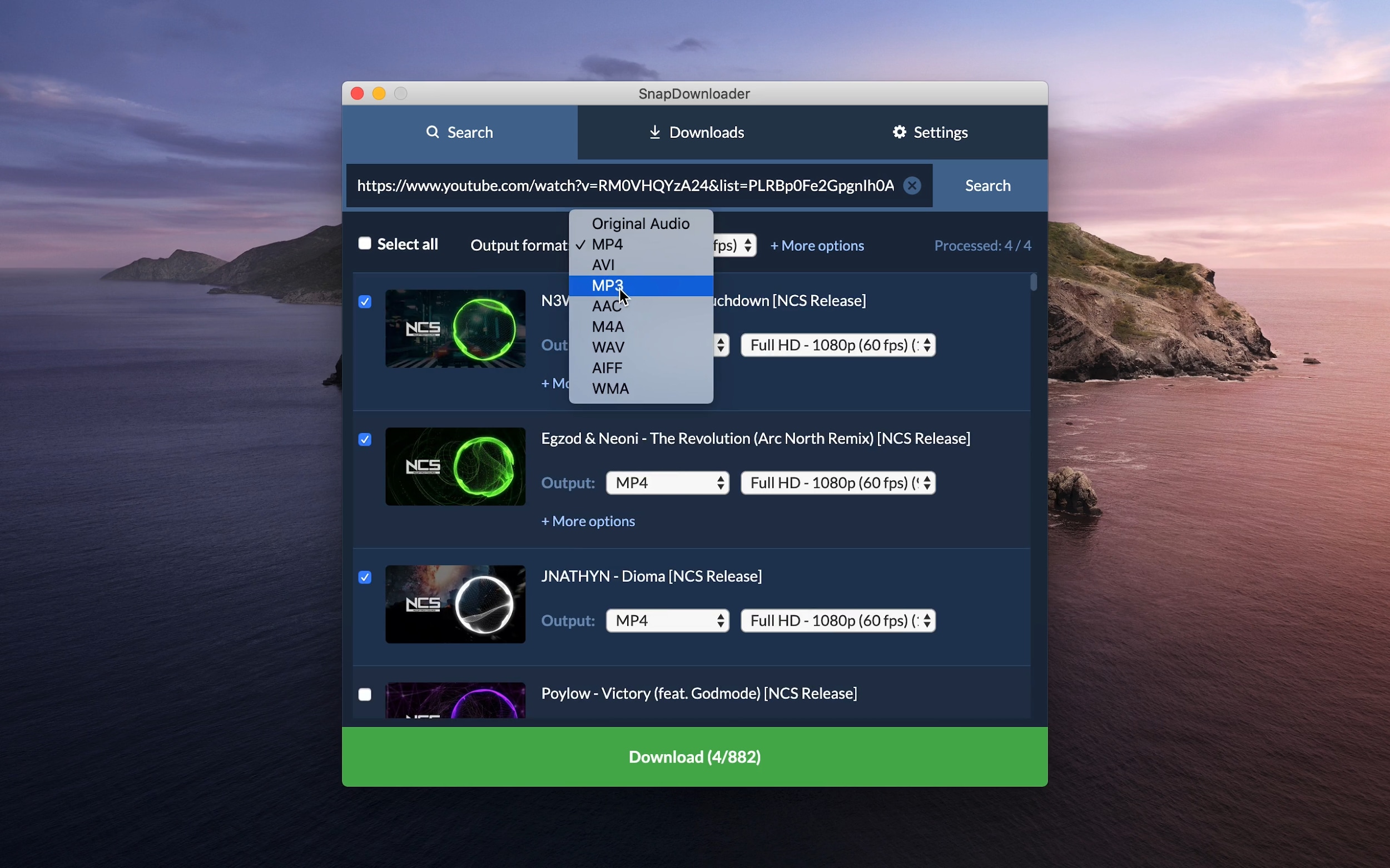Image resolution: width=1390 pixels, height=868 pixels.
Task: Uncheck the Egzod & Neoni video checkbox
Action: [x=365, y=439]
